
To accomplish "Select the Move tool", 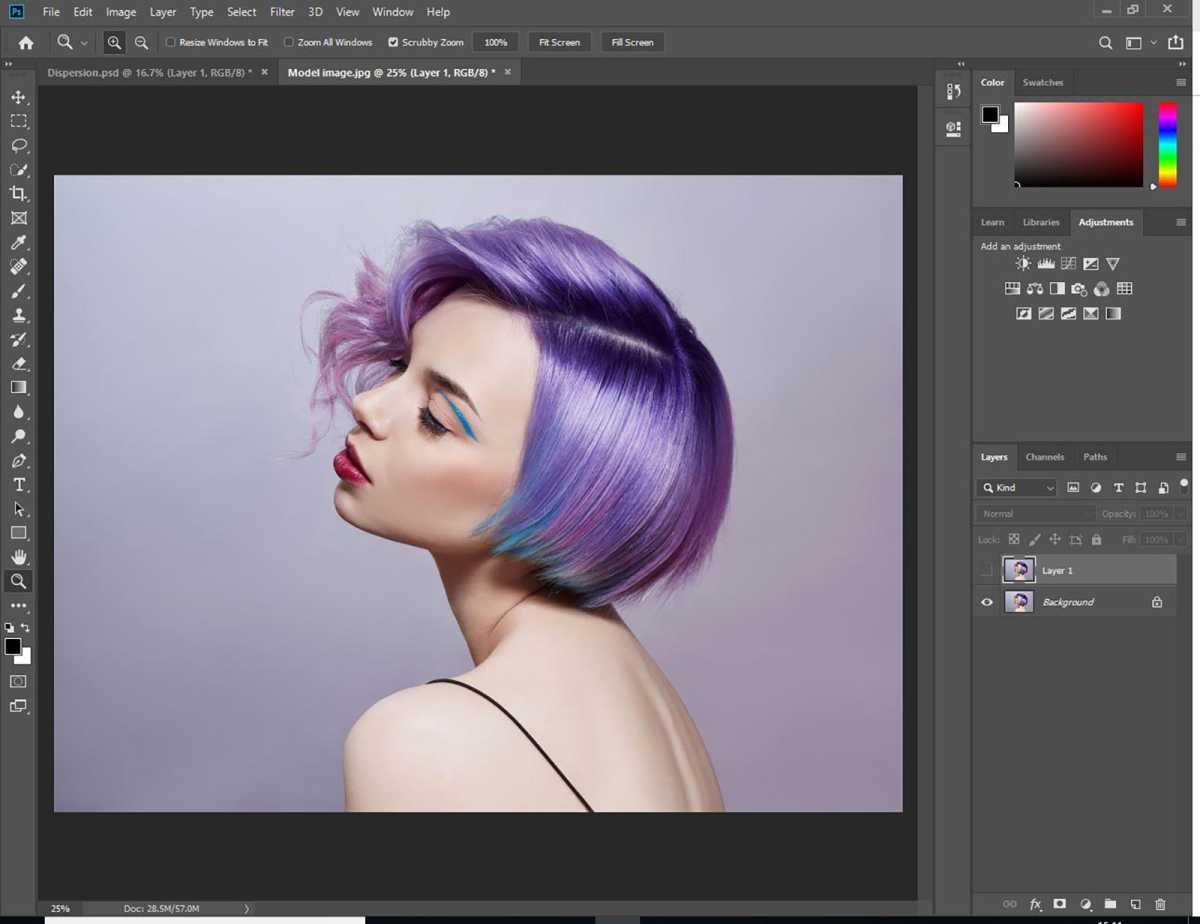I will coord(18,97).
